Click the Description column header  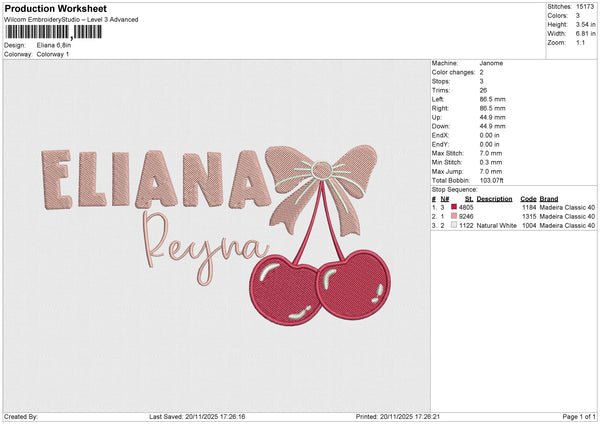tap(494, 198)
